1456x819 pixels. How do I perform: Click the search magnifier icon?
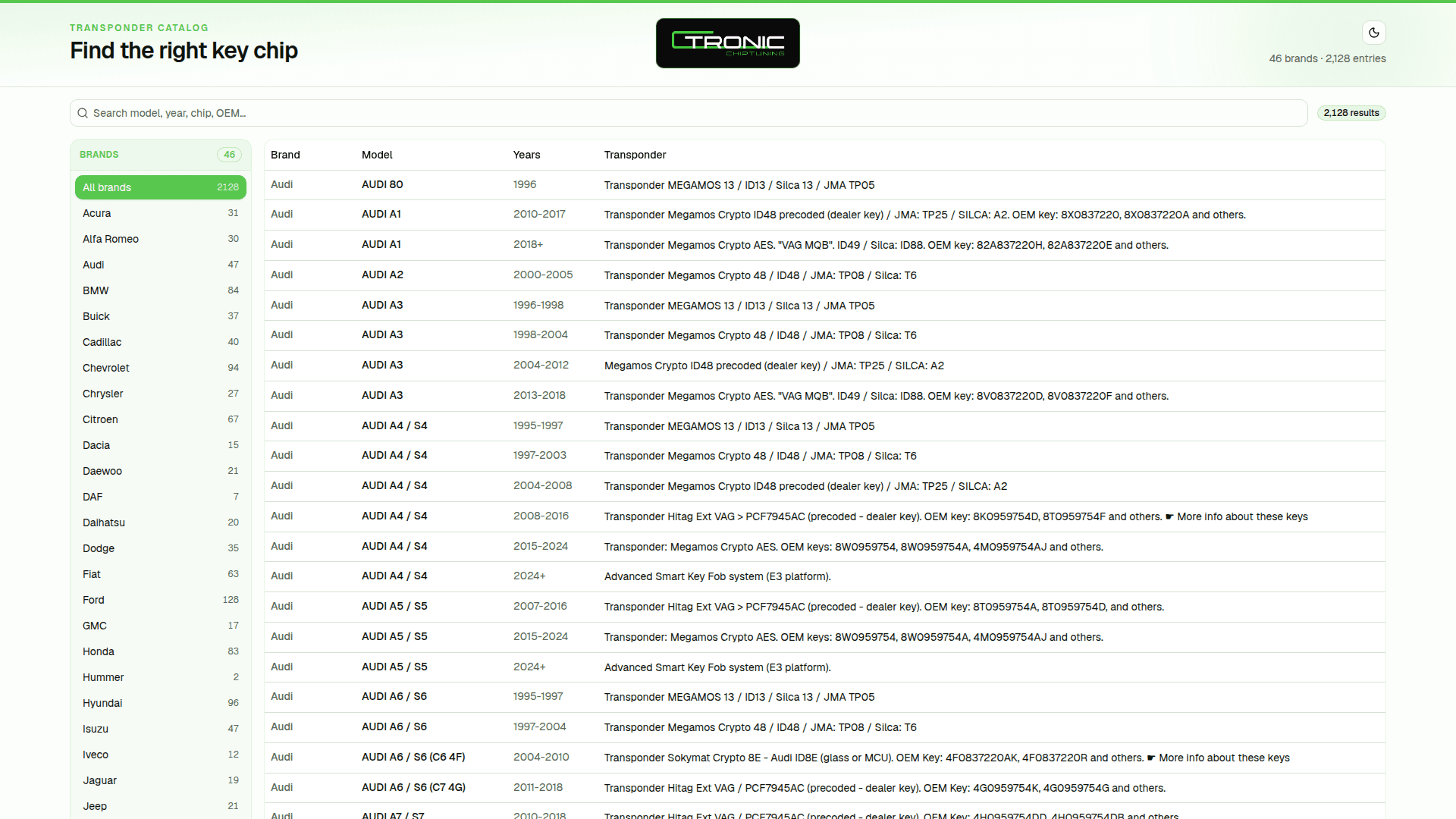(x=83, y=113)
